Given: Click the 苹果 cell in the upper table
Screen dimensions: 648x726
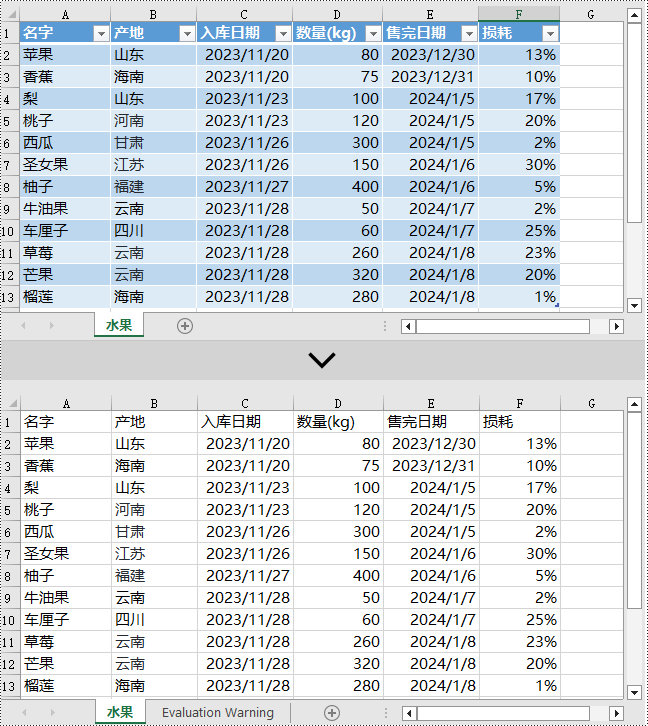Looking at the screenshot, I should [65, 55].
